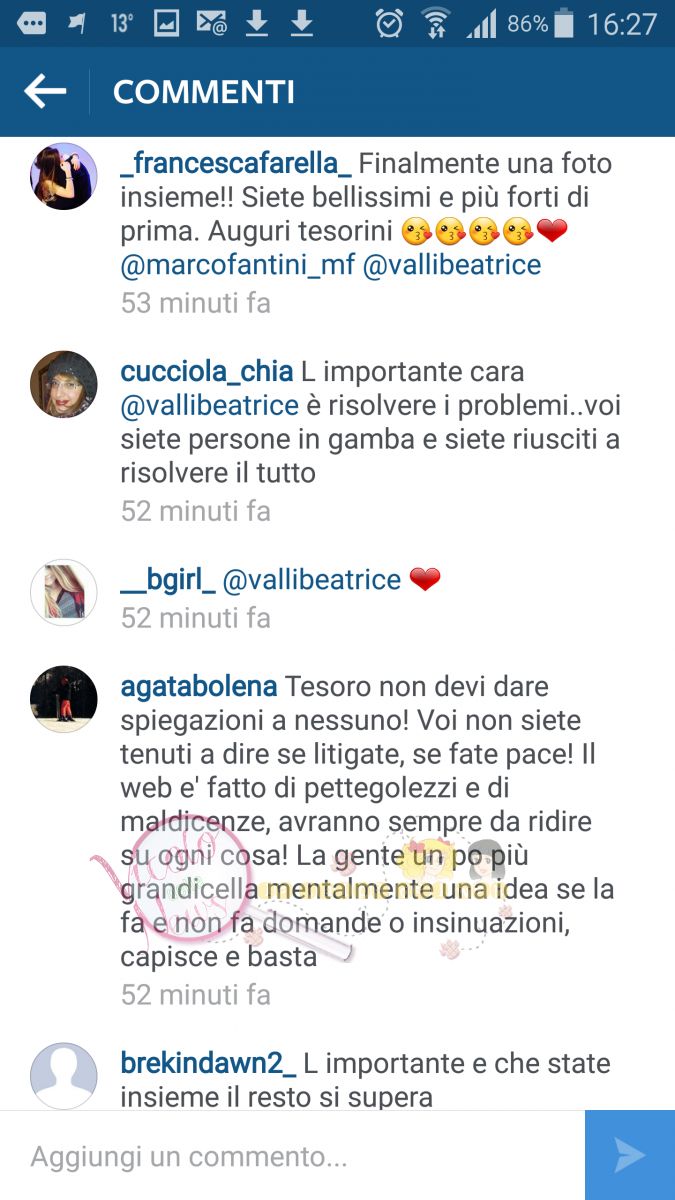Viewport: 675px width, 1200px height.
Task: Tap the email notification icon in status bar
Action: [x=210, y=24]
